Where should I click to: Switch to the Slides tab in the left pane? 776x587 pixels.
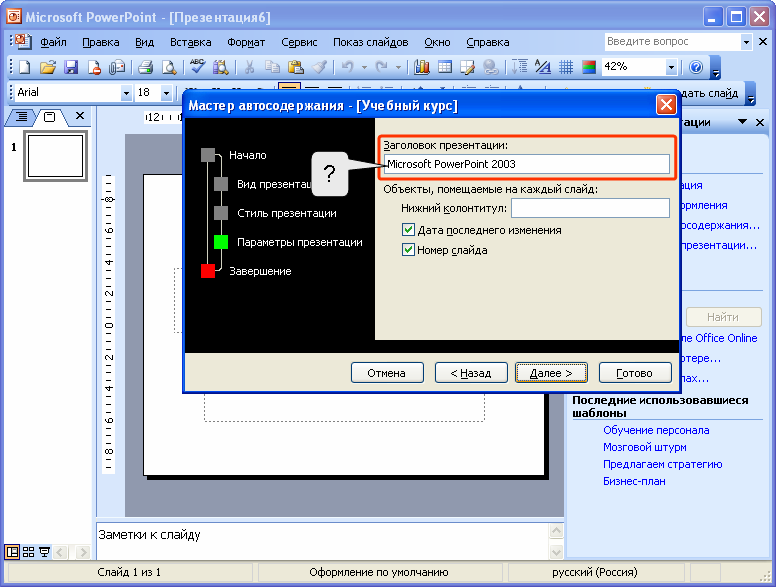49,117
